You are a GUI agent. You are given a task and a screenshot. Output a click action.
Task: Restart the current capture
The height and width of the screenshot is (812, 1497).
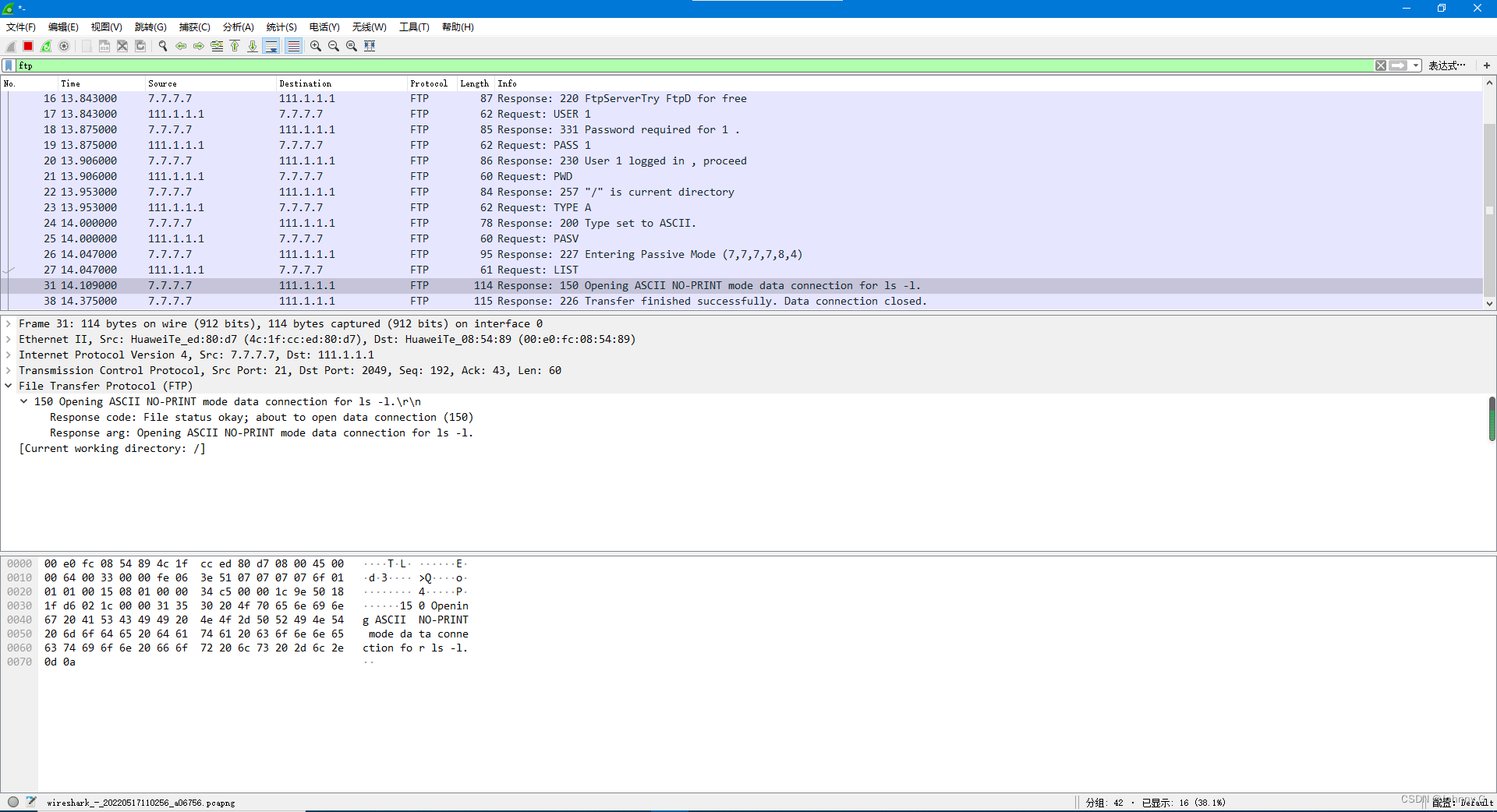(46, 46)
